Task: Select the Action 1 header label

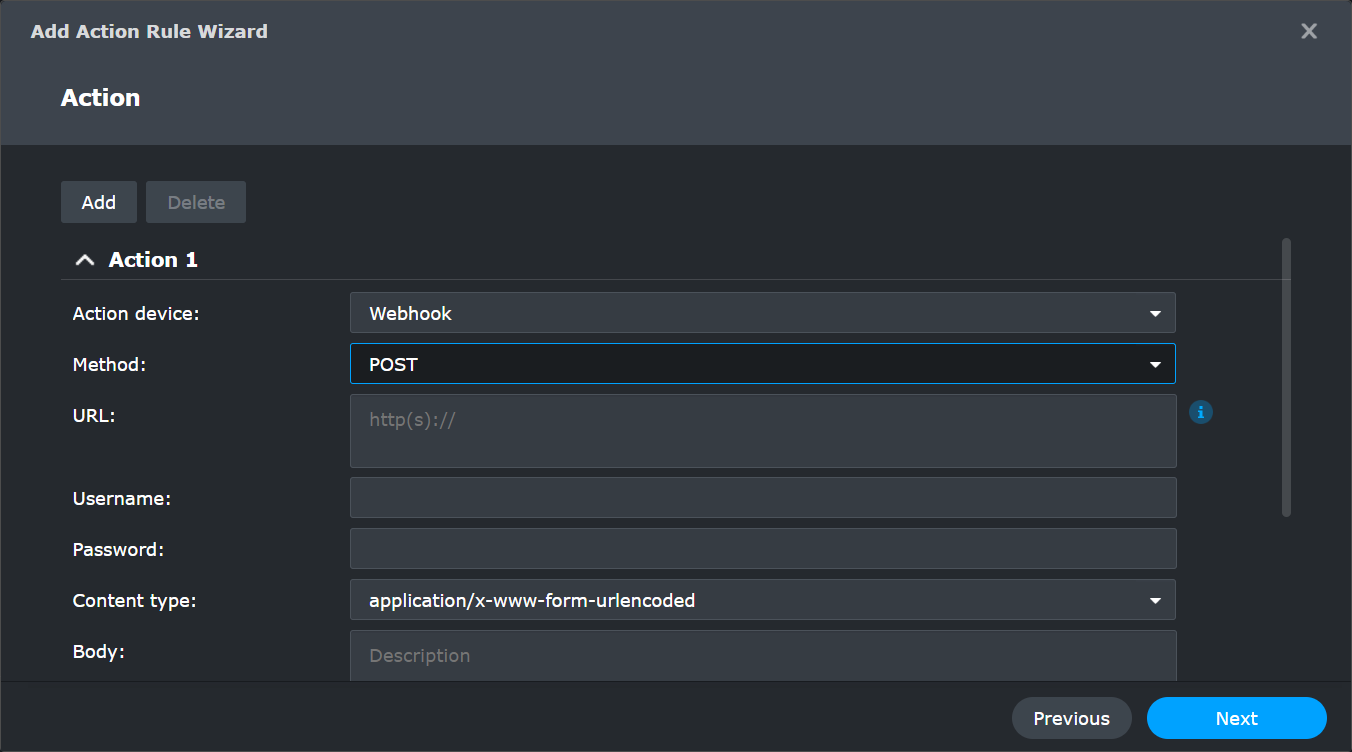Action: point(153,258)
